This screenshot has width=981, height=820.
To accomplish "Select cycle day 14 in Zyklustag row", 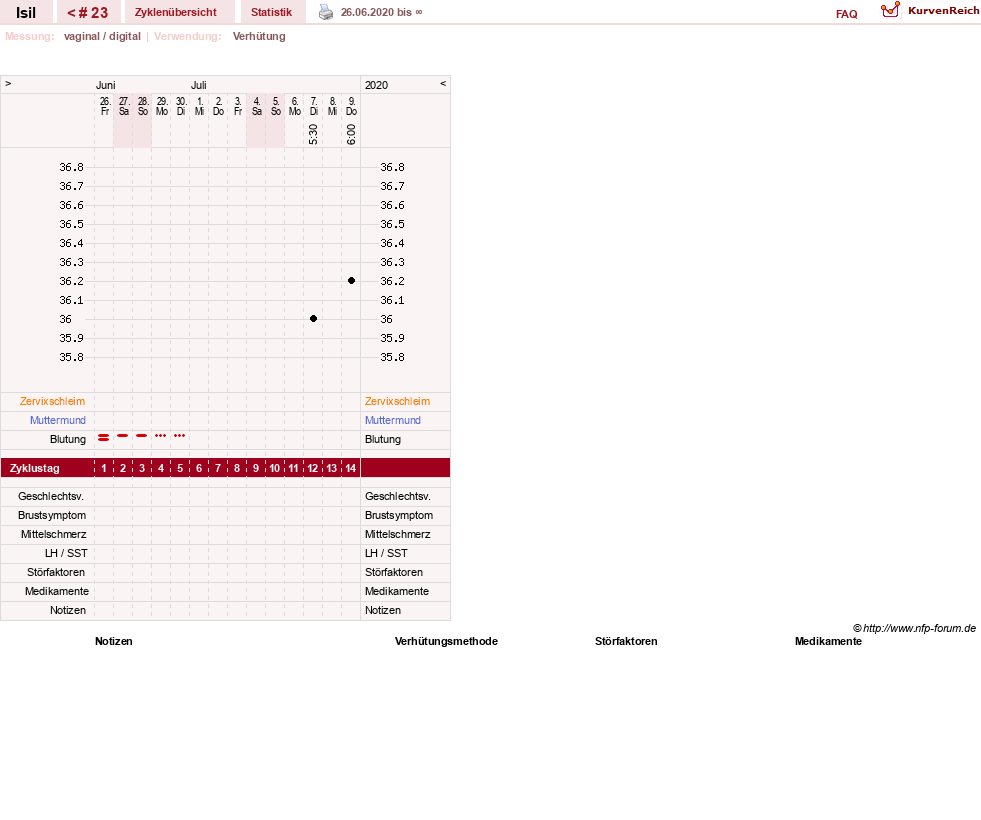I will coord(351,468).
